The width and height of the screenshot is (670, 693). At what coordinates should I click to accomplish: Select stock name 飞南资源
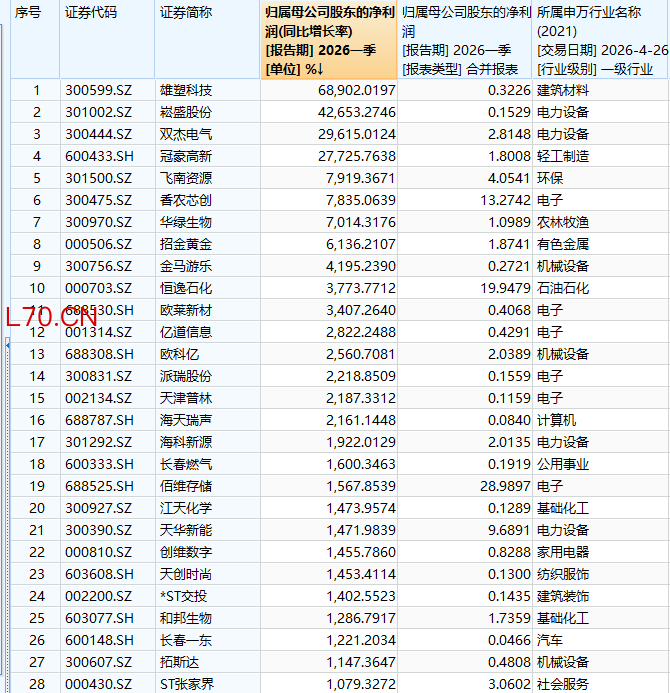coord(186,179)
